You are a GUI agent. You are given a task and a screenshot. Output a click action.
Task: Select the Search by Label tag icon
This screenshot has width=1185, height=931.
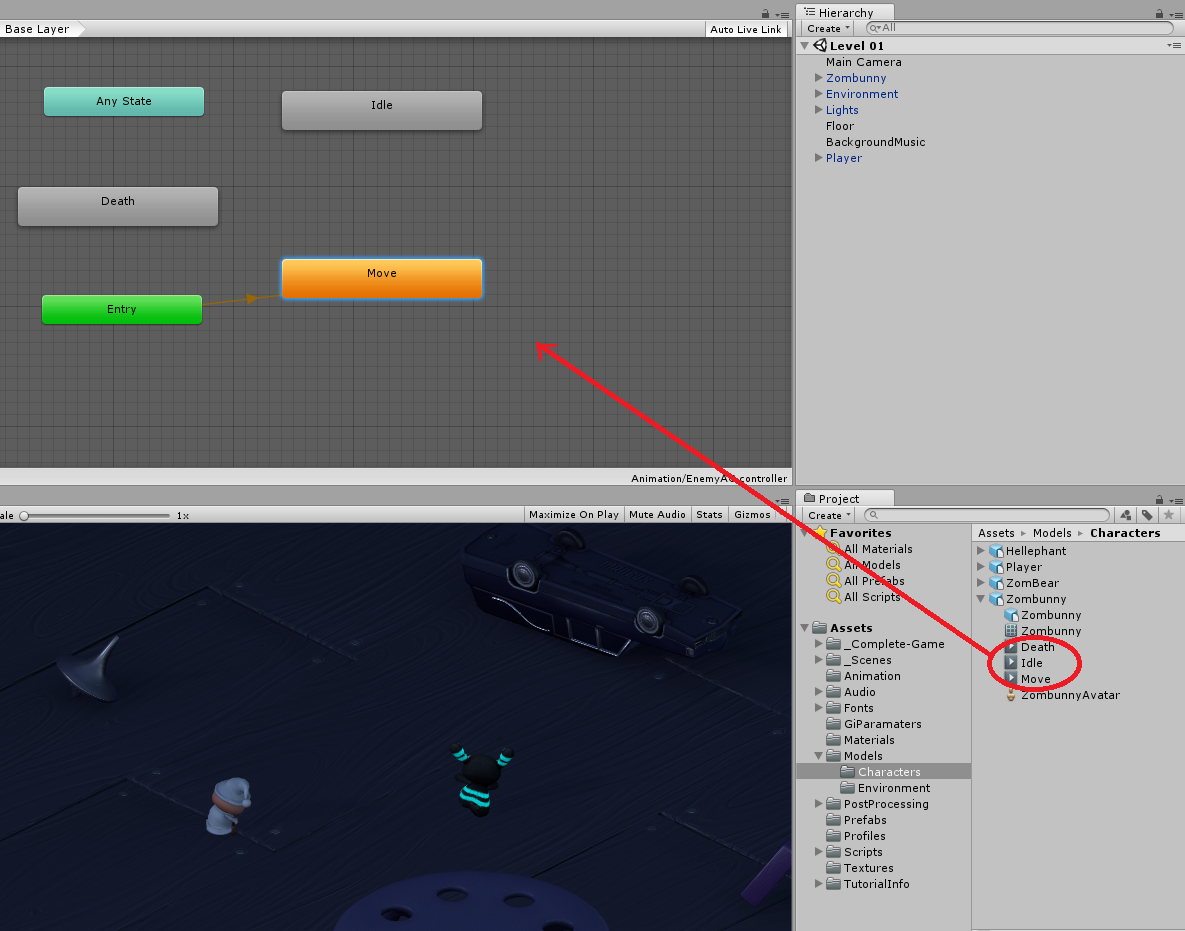(x=1147, y=515)
